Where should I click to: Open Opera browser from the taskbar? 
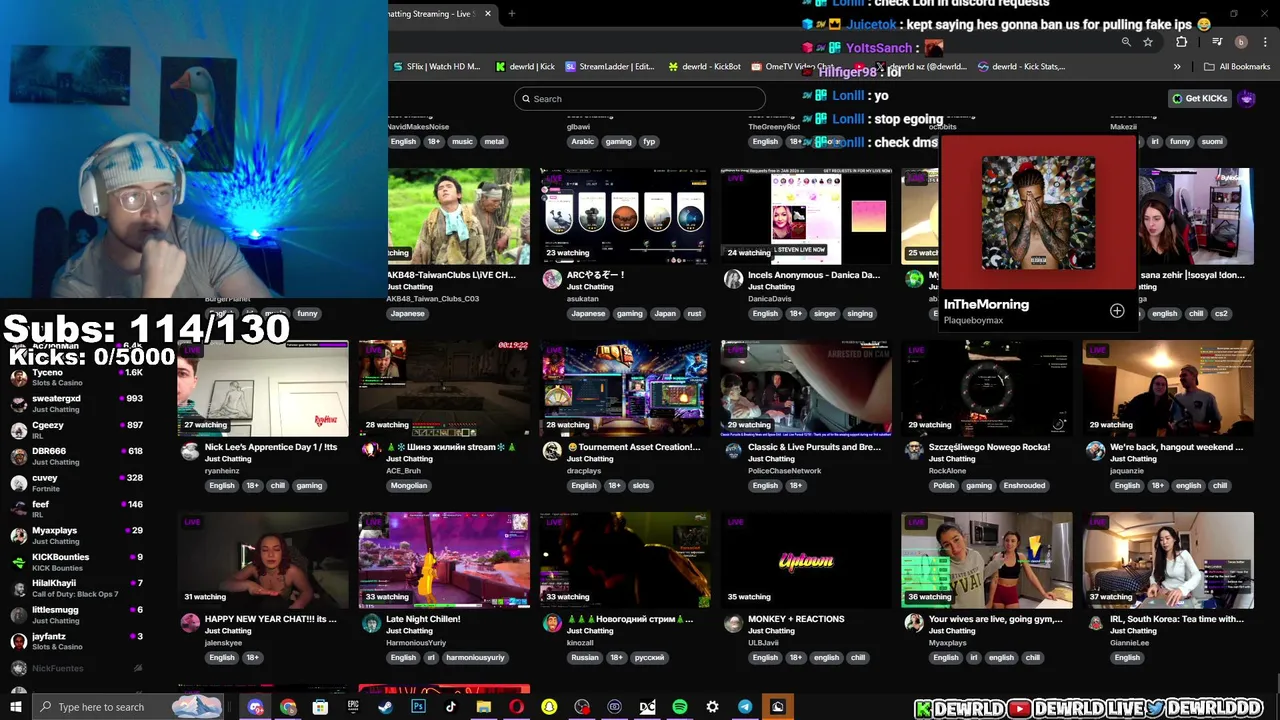coord(516,707)
